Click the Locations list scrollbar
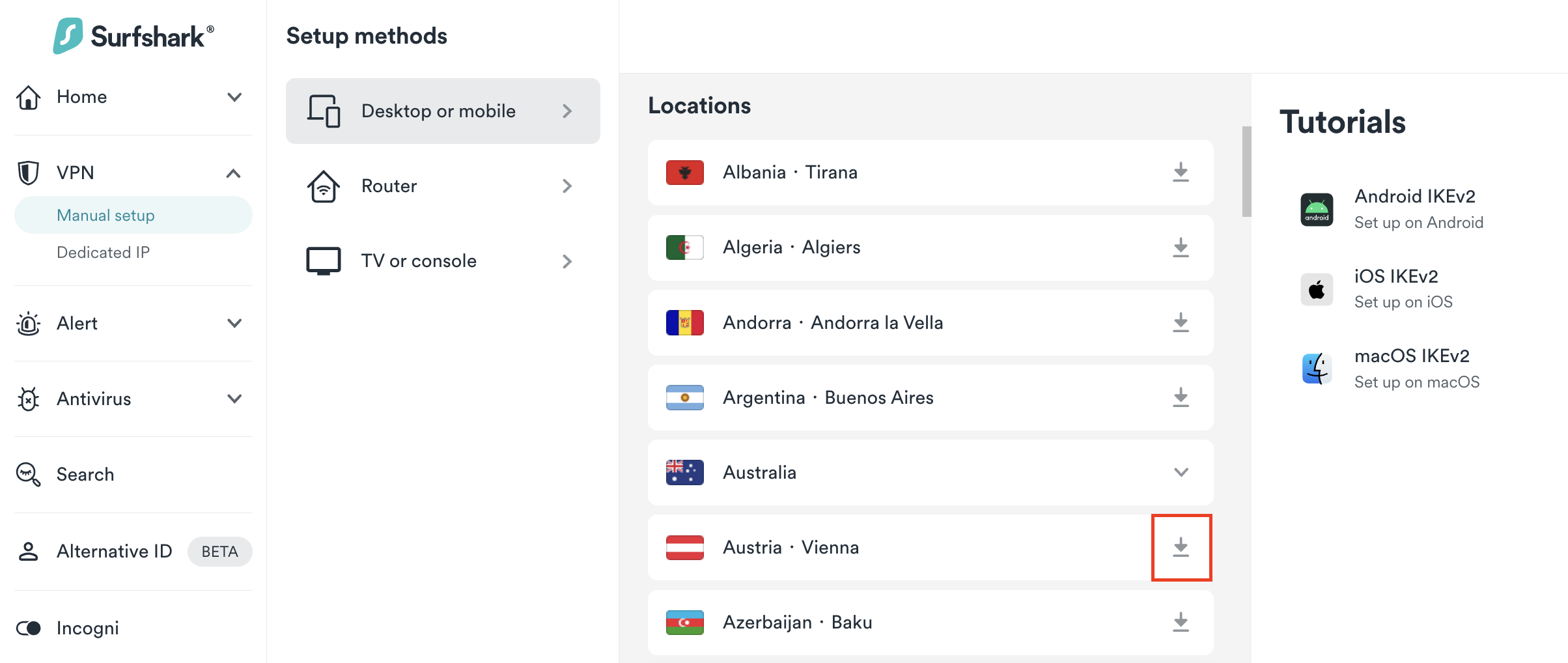The width and height of the screenshot is (1568, 663). point(1246,171)
